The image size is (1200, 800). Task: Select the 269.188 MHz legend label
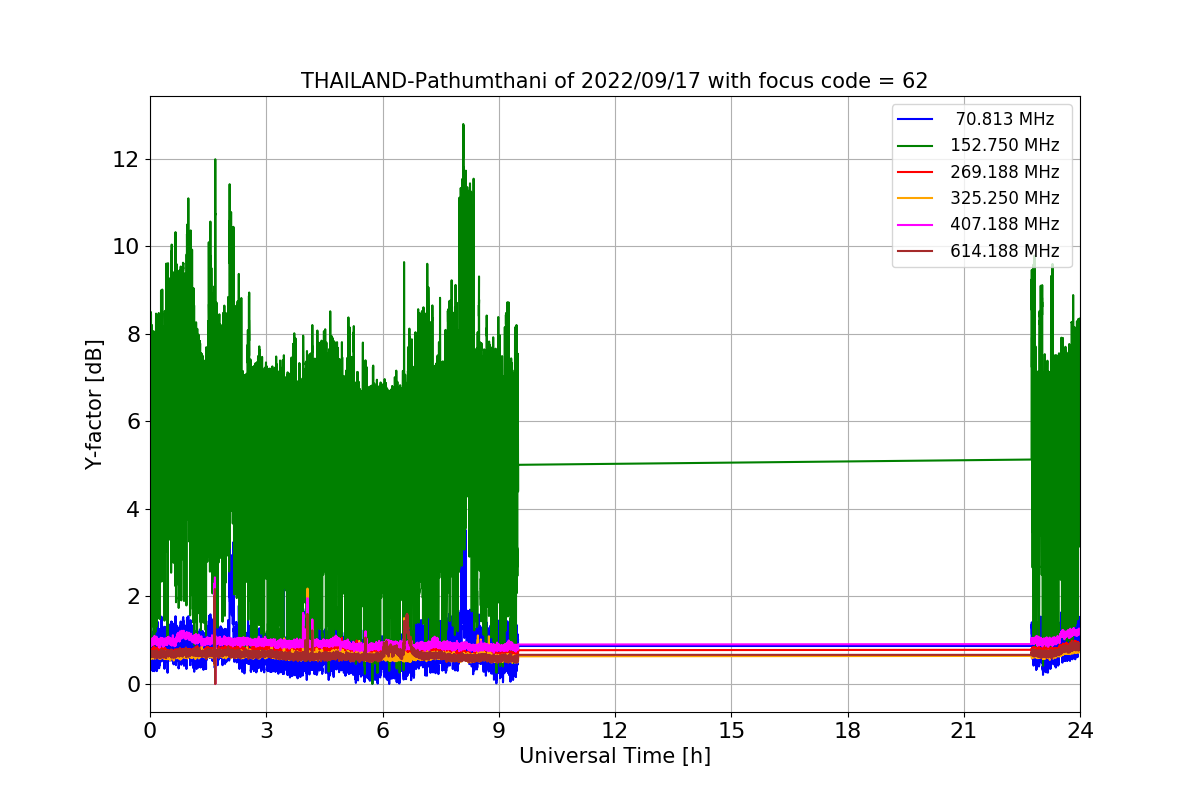pos(1004,172)
